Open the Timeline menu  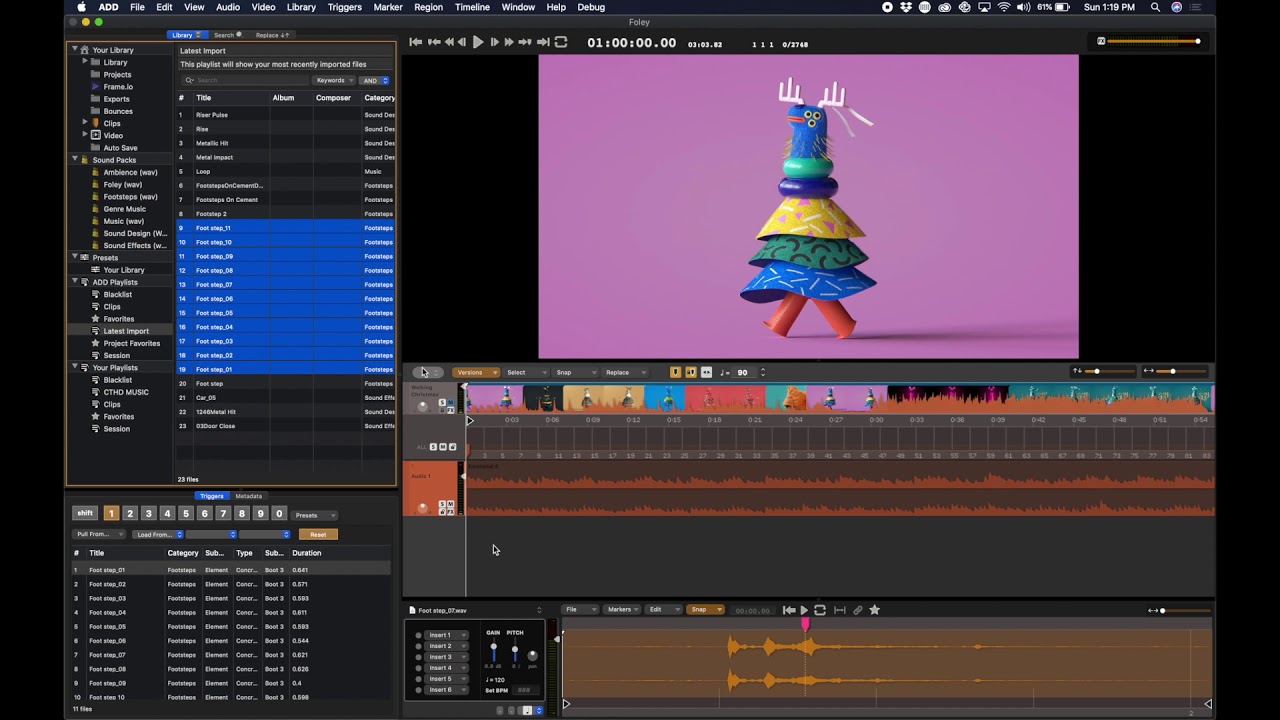point(472,7)
